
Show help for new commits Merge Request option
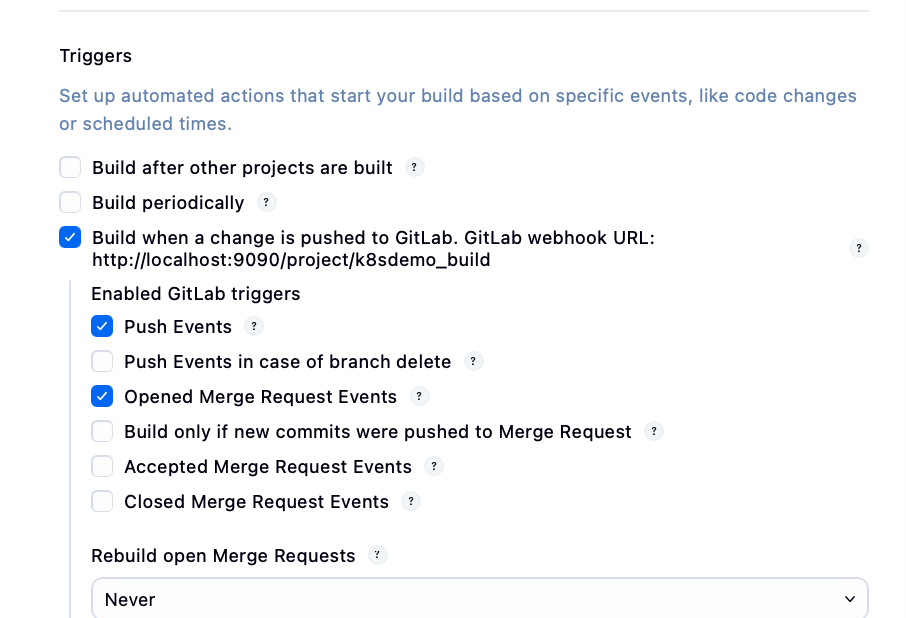pos(654,431)
